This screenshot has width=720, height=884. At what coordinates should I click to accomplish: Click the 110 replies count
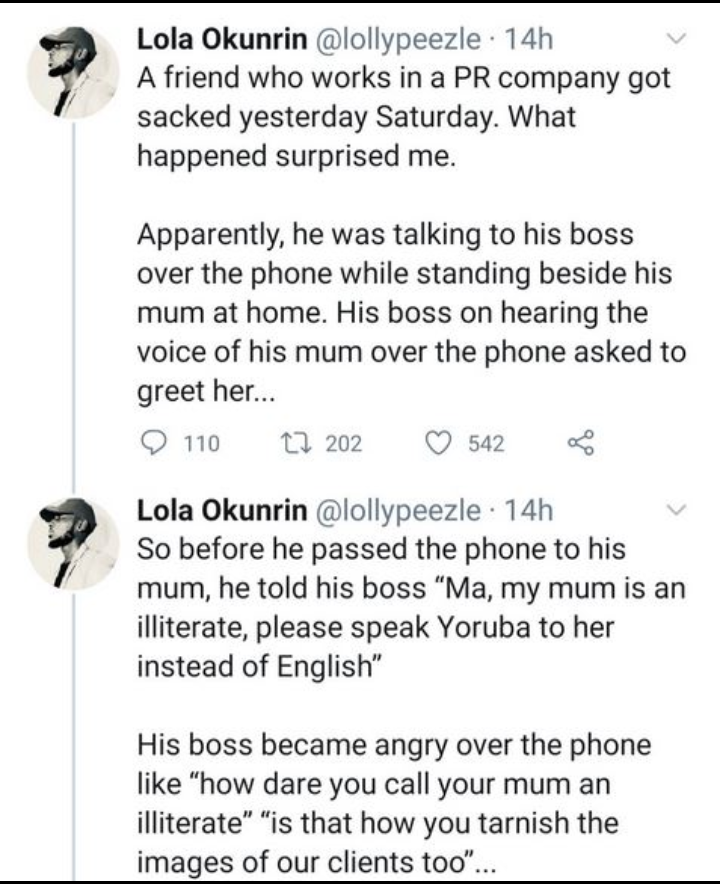pyautogui.click(x=205, y=443)
